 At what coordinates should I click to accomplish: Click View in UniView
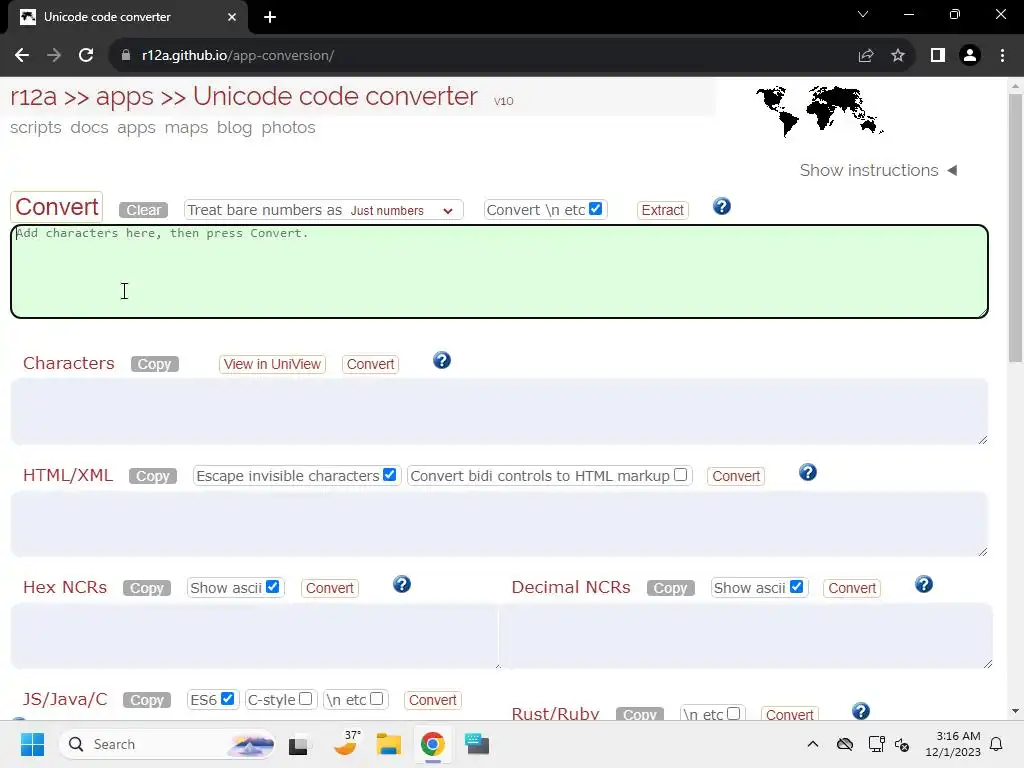click(x=272, y=364)
